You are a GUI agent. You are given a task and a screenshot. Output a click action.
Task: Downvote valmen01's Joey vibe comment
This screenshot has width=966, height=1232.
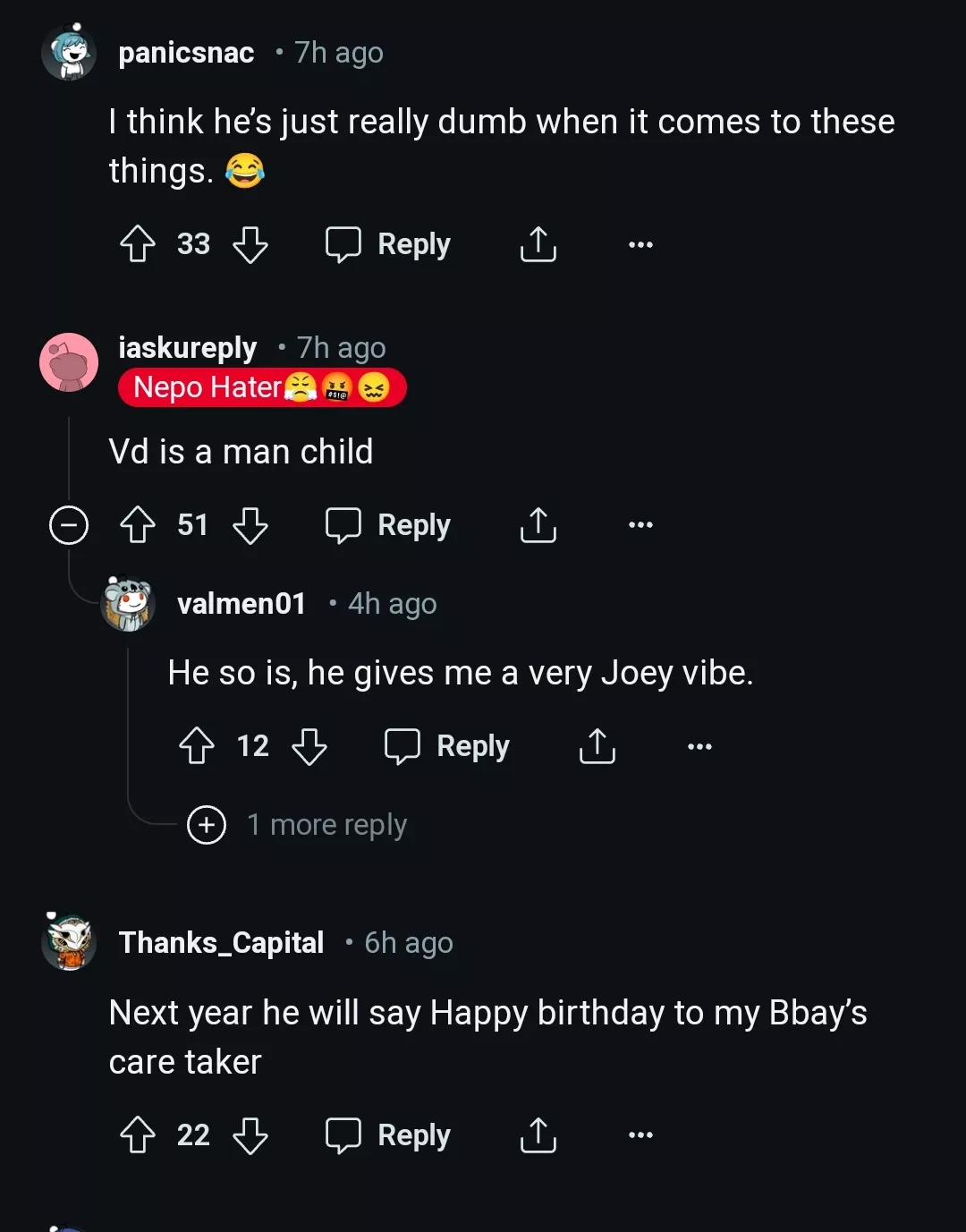point(309,746)
